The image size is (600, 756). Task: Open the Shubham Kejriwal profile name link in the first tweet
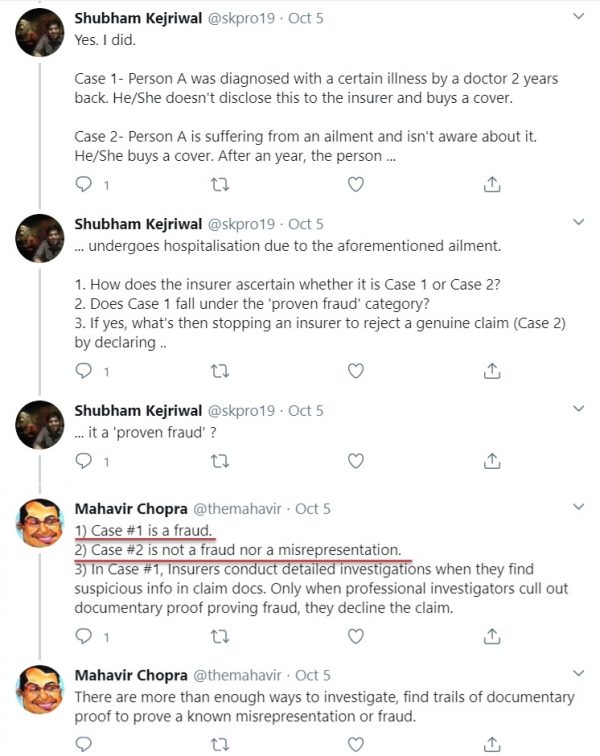point(138,19)
